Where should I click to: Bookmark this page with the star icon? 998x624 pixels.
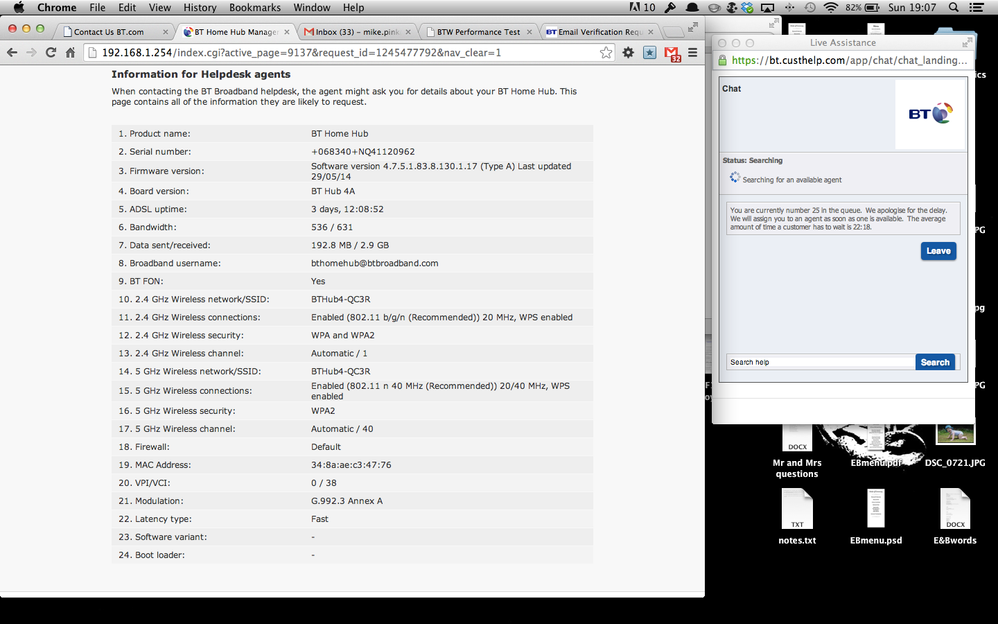(606, 52)
